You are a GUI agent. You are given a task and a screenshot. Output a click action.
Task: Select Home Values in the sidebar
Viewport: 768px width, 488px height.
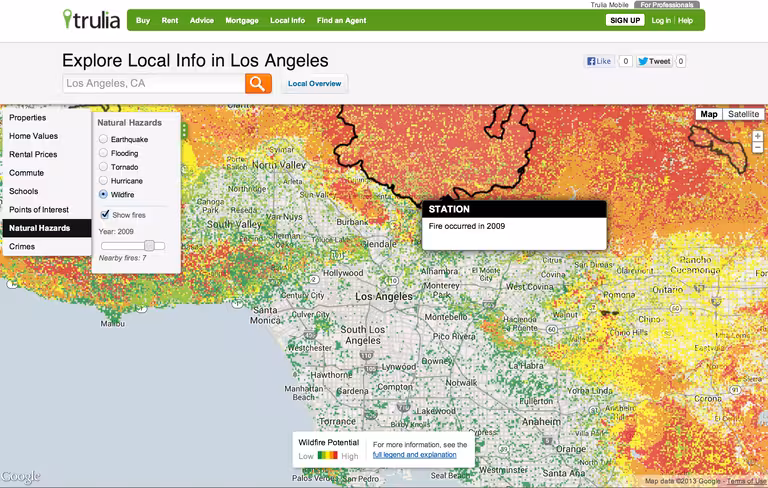point(47,136)
